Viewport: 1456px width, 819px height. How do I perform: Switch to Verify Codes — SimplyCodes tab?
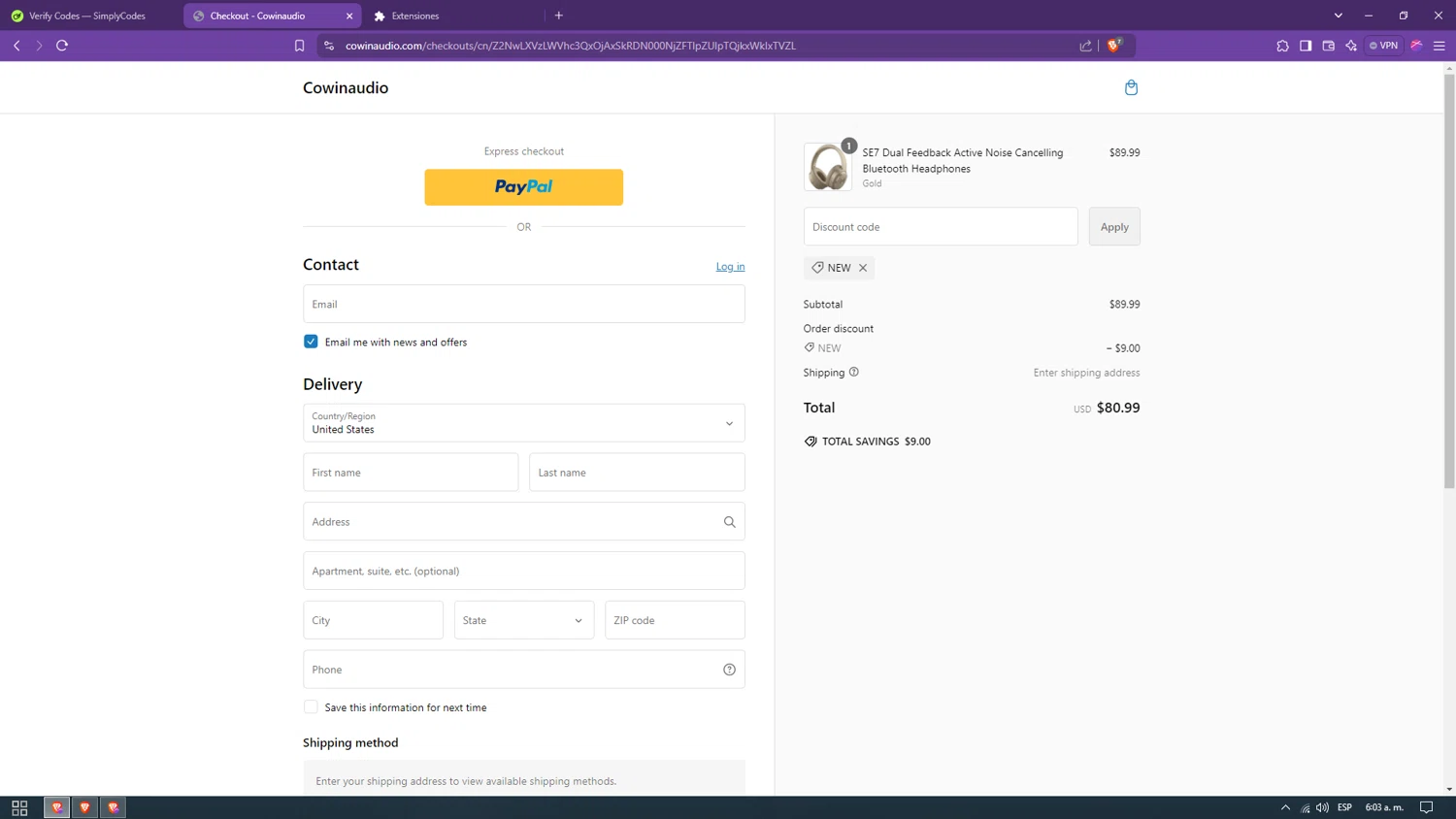pos(87,16)
